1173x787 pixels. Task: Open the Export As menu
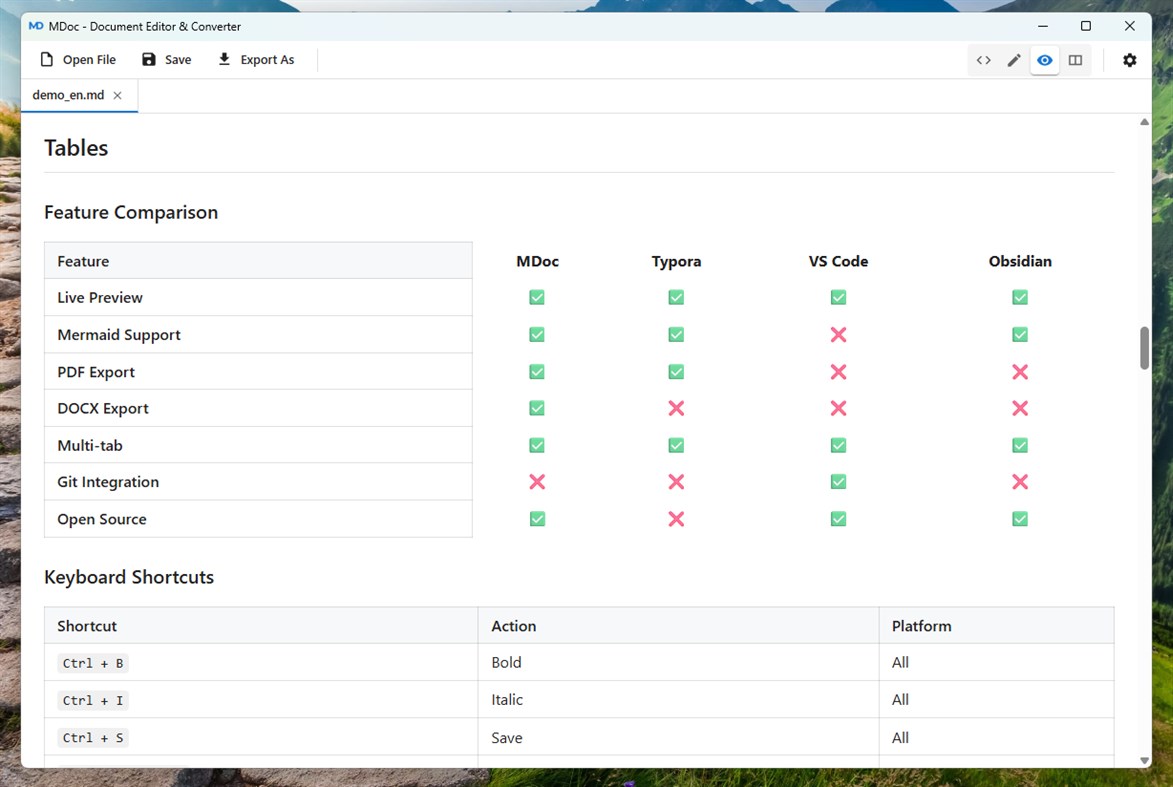(257, 60)
